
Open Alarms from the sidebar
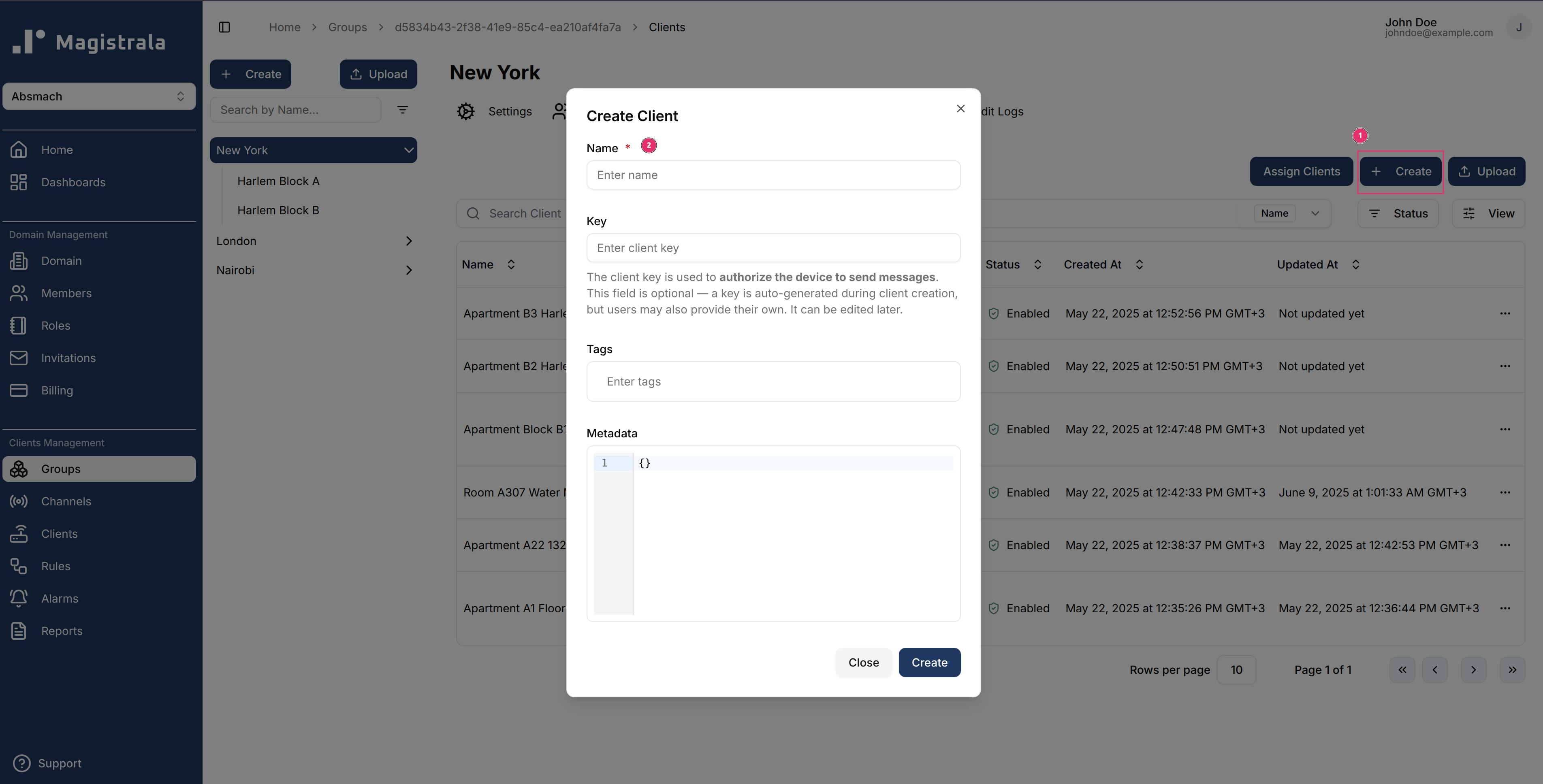(x=59, y=598)
